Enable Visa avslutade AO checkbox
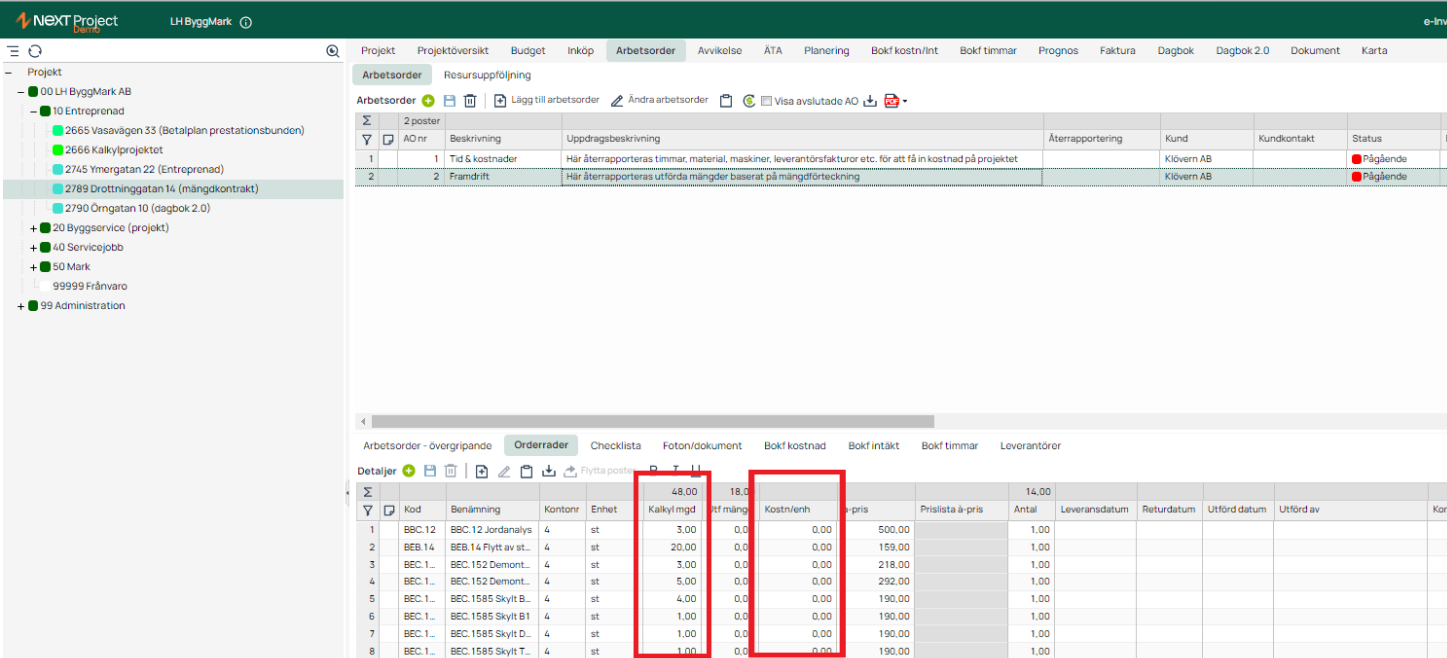The width and height of the screenshot is (1447, 658). (766, 101)
